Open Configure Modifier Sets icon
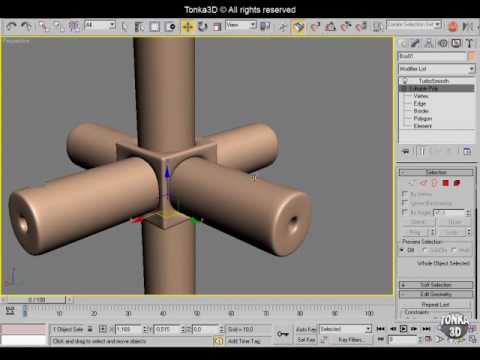Viewport: 480px width, 360px height. [467, 152]
